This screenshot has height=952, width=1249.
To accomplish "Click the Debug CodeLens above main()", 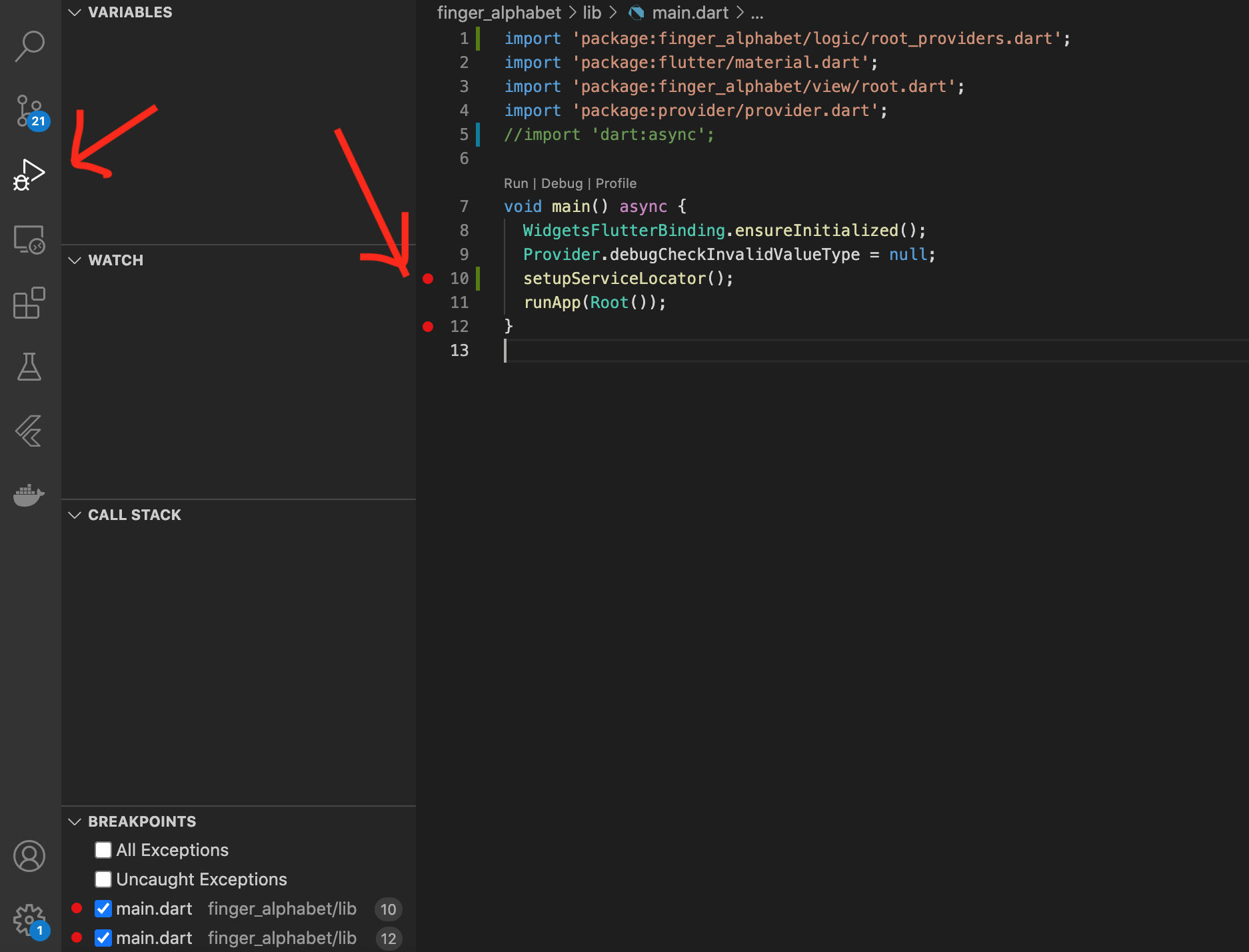I will (x=562, y=183).
